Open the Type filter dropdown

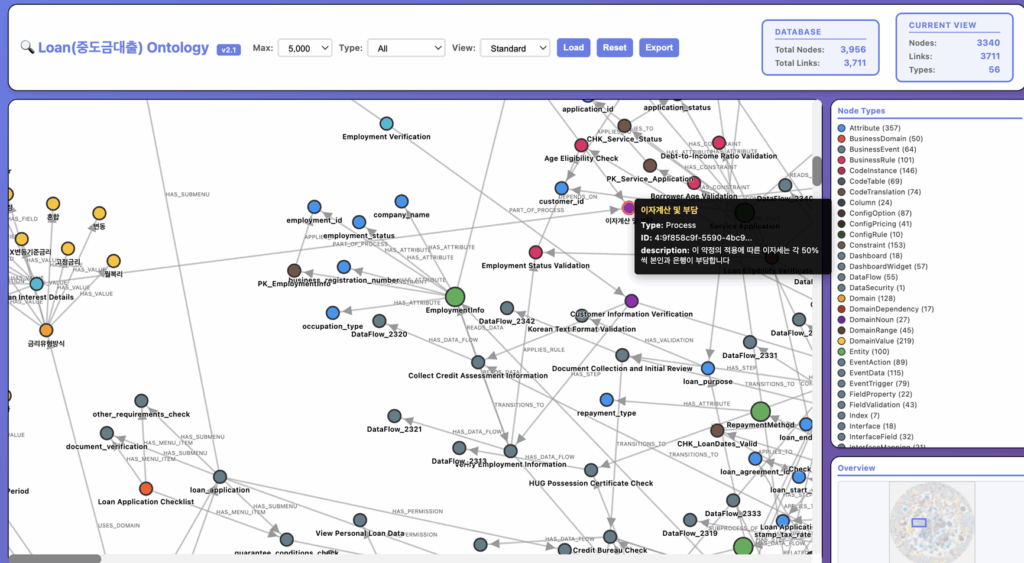point(405,48)
